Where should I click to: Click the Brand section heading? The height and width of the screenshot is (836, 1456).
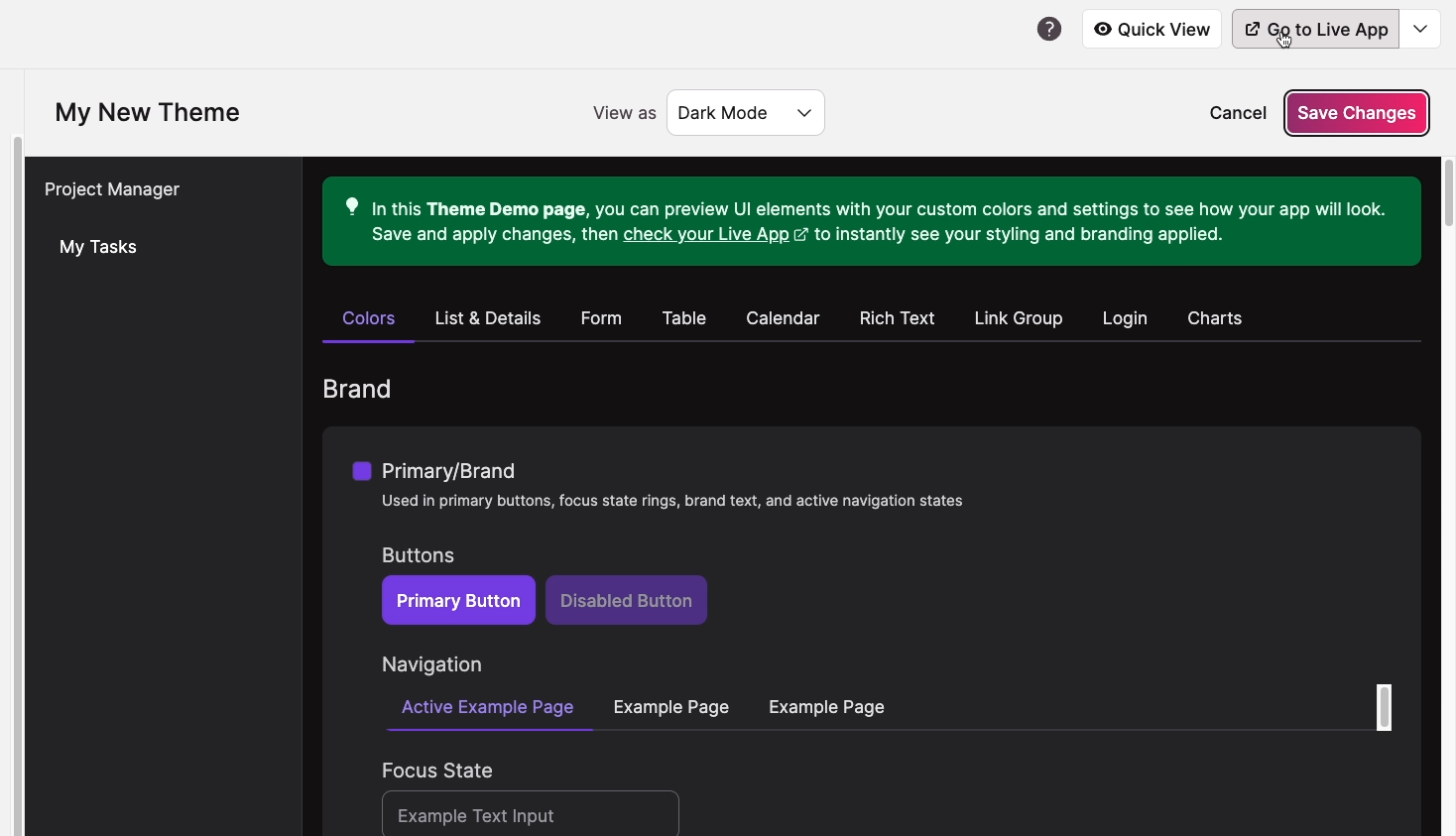pyautogui.click(x=357, y=389)
